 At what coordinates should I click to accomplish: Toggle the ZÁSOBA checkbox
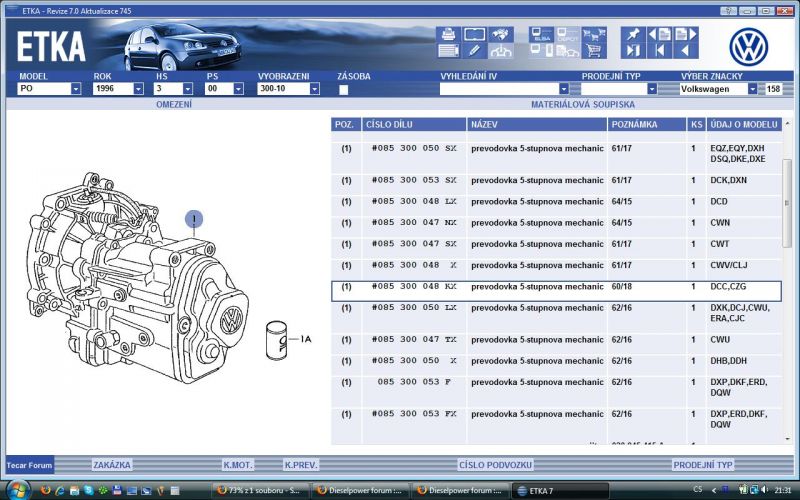344,89
